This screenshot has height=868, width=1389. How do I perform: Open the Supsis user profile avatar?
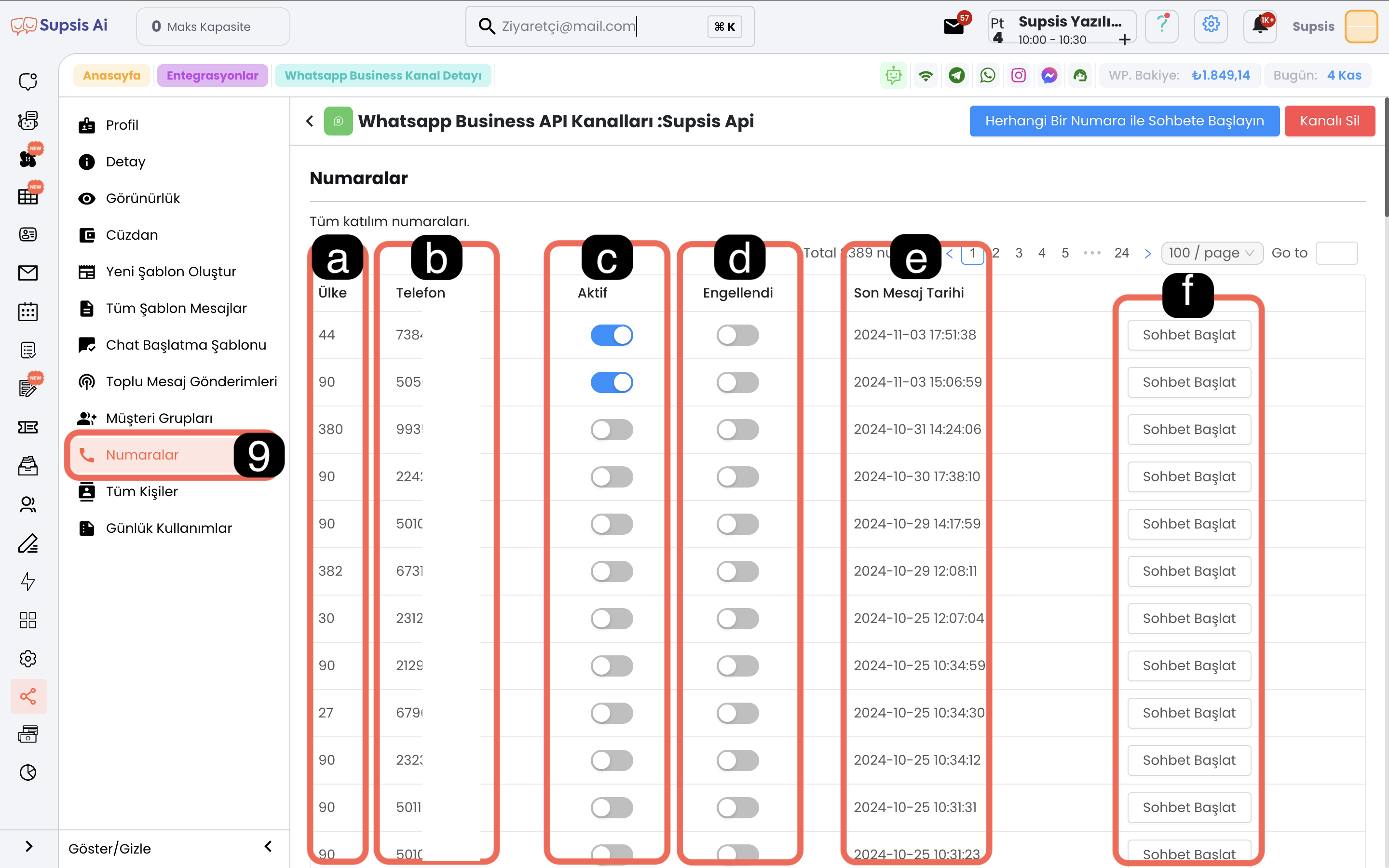(x=1361, y=27)
